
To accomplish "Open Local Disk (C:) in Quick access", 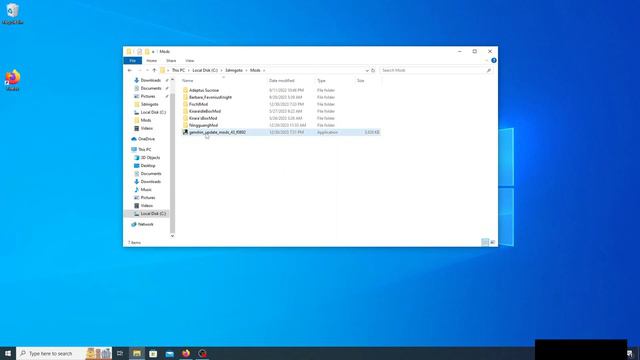I will click(x=153, y=112).
